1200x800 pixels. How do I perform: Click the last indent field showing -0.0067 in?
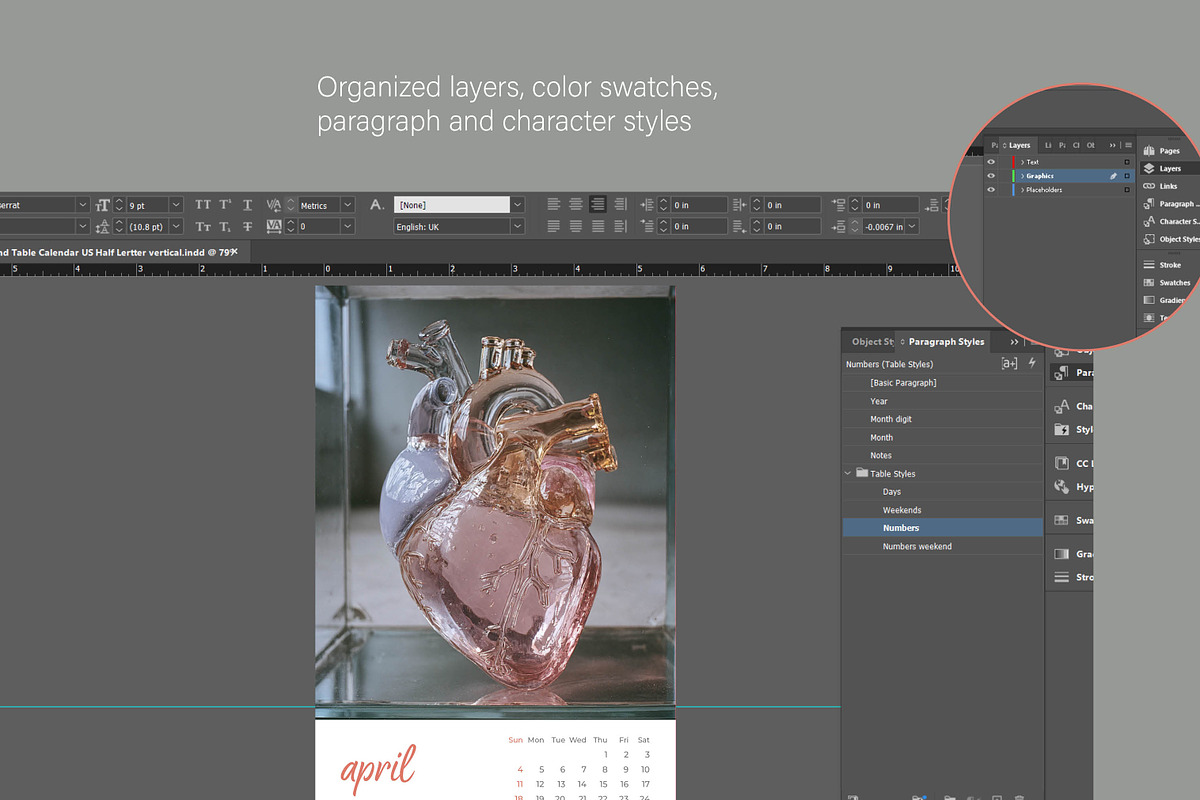point(884,227)
